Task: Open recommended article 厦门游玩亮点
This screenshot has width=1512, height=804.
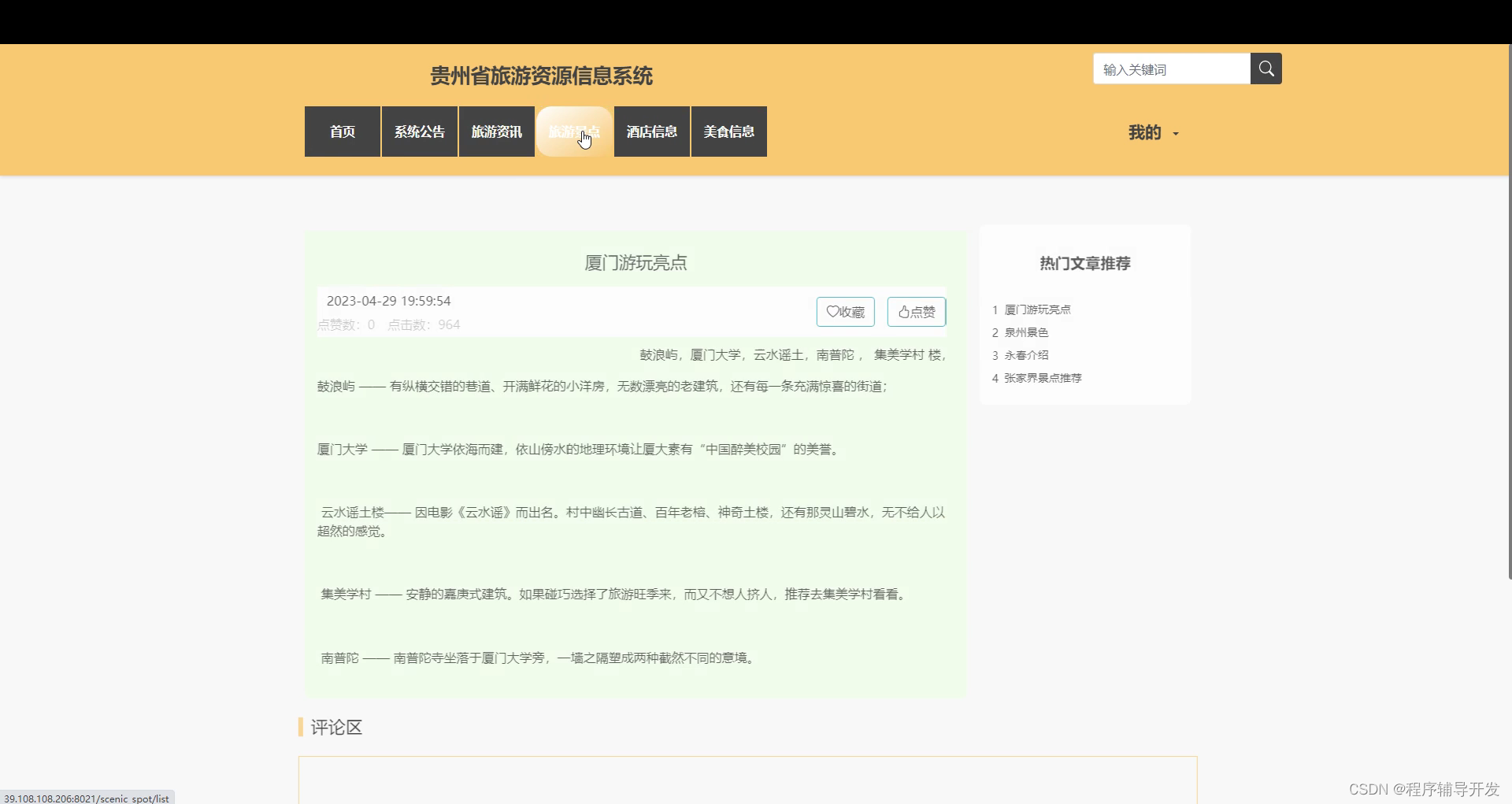Action: pos(1037,310)
